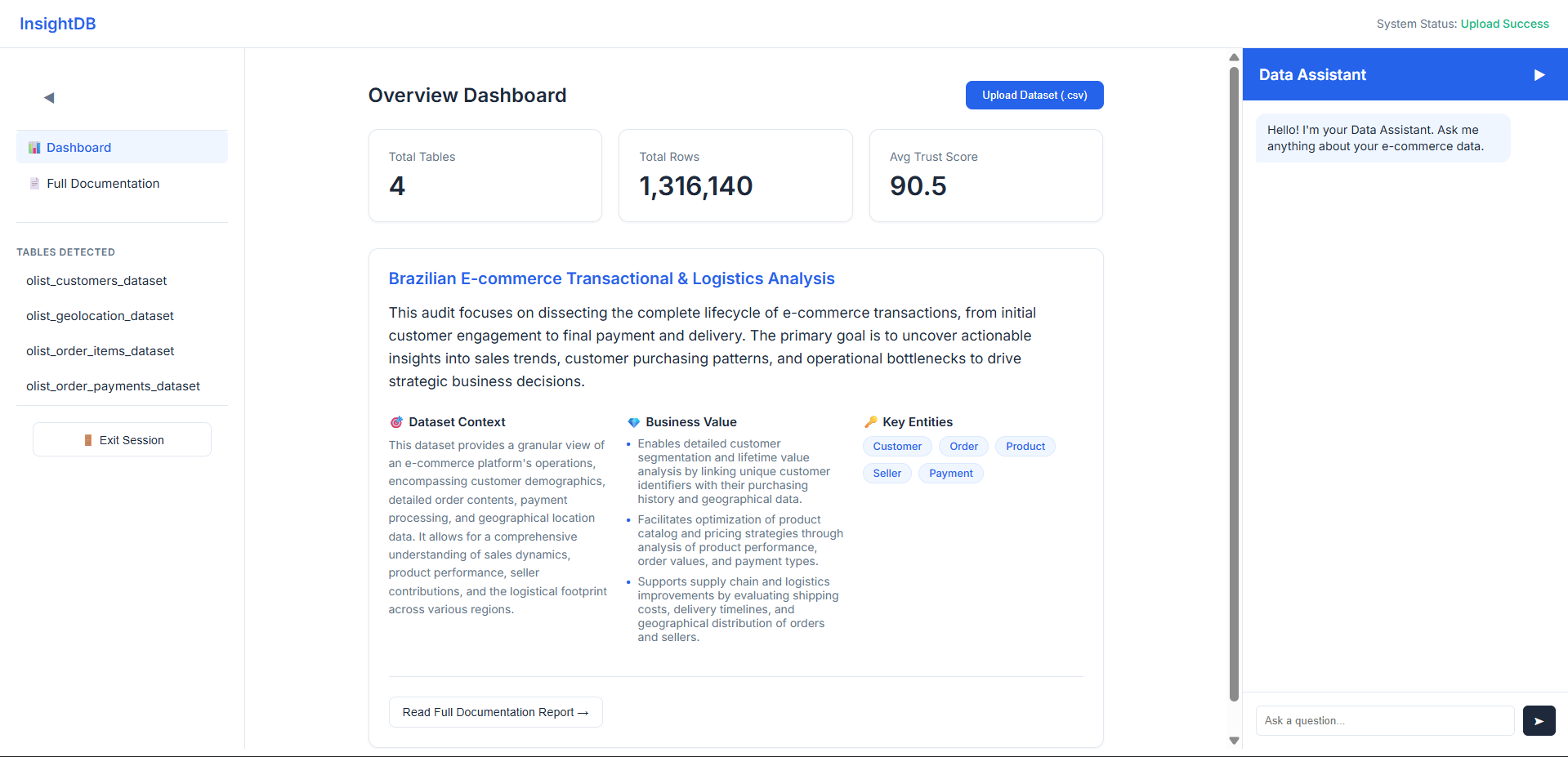Expand the olist_customers_dataset table entry

(96, 280)
